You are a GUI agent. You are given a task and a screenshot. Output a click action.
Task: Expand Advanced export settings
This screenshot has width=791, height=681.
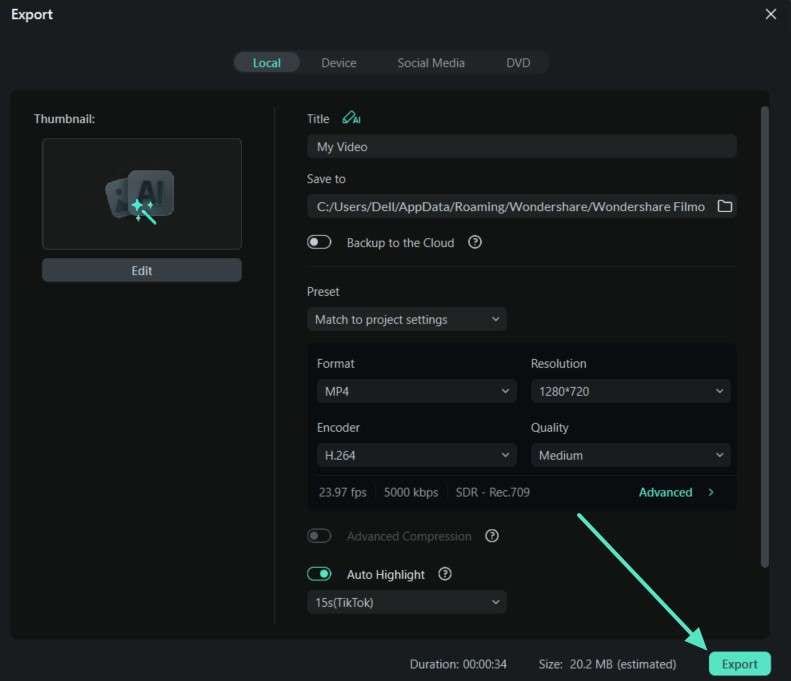pos(676,492)
